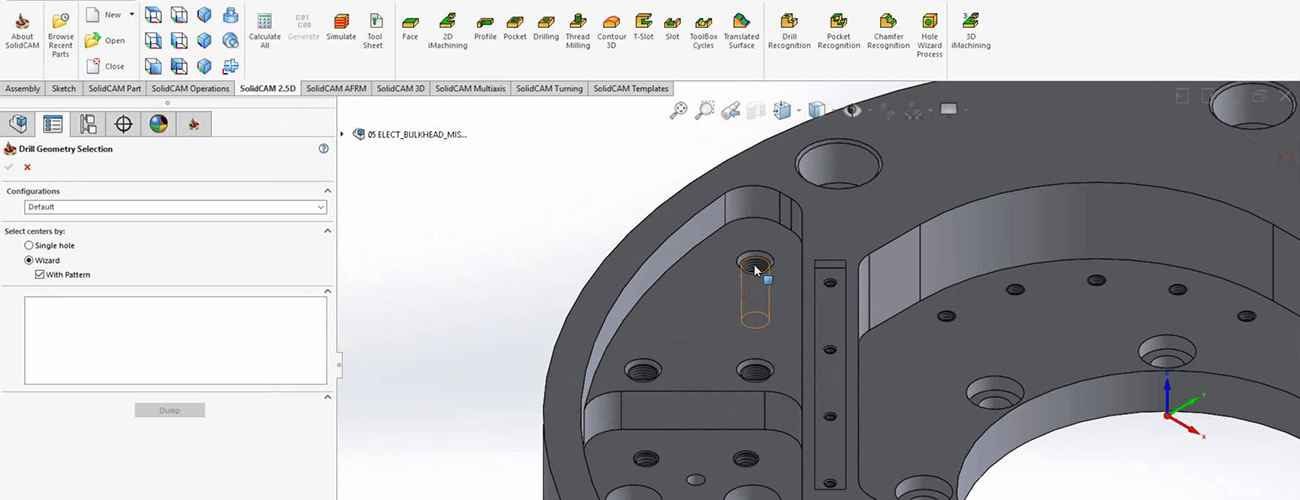Open Hole Wizard Process
1300x500 pixels.
(929, 35)
